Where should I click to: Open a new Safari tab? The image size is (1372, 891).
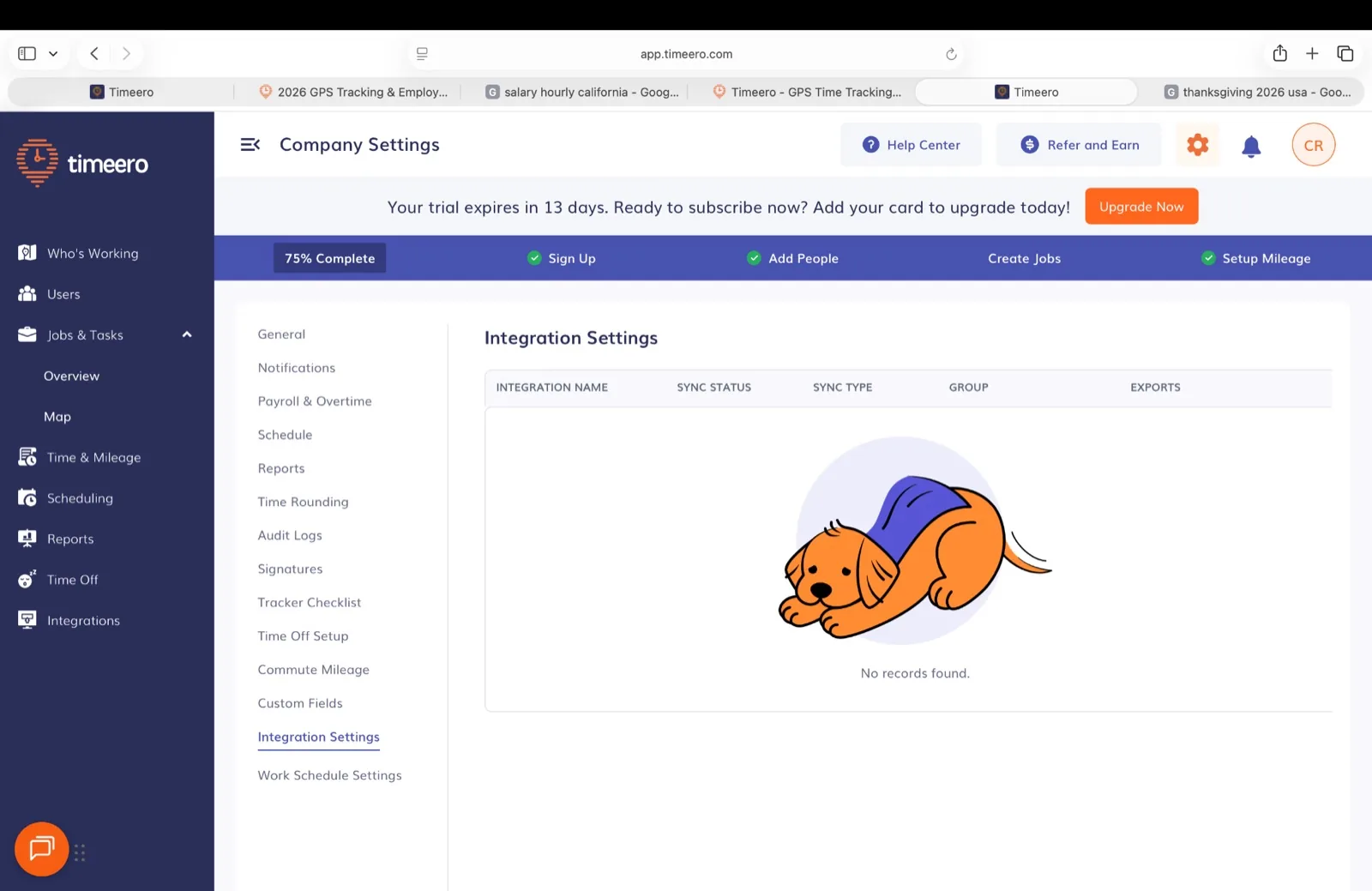click(1312, 54)
